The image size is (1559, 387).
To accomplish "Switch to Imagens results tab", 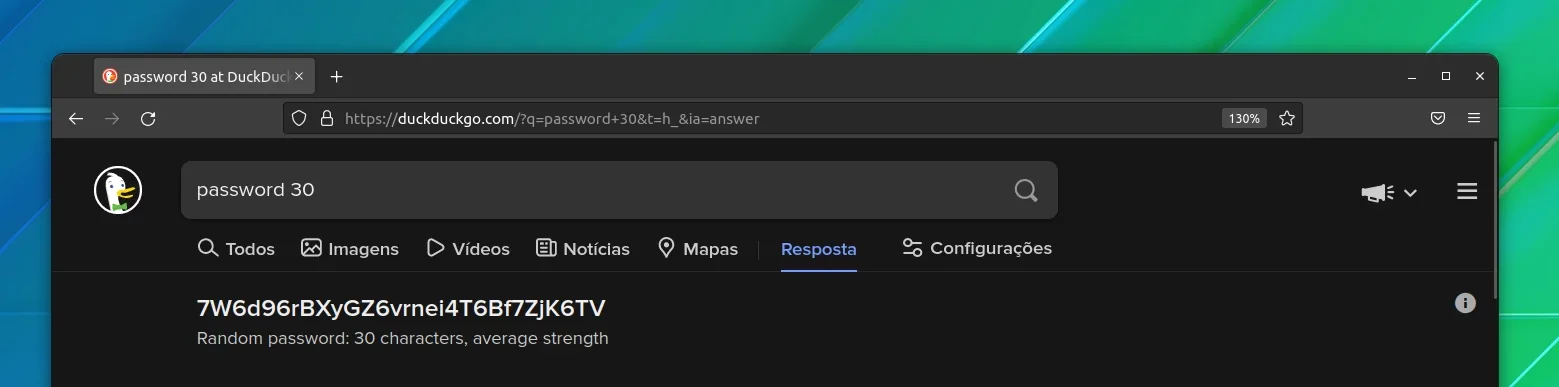I will [x=350, y=248].
